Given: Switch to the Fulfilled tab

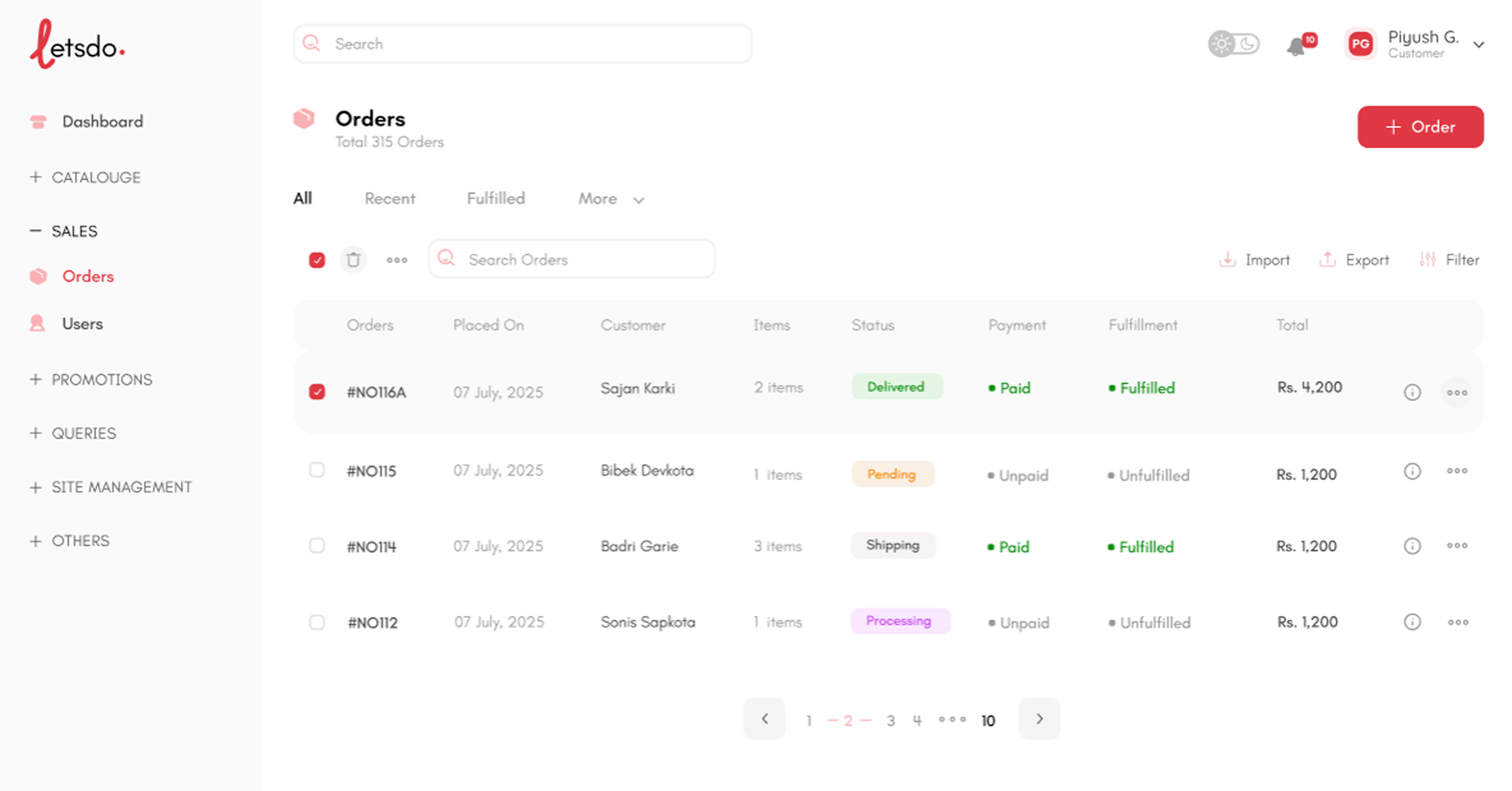Looking at the screenshot, I should pos(495,199).
